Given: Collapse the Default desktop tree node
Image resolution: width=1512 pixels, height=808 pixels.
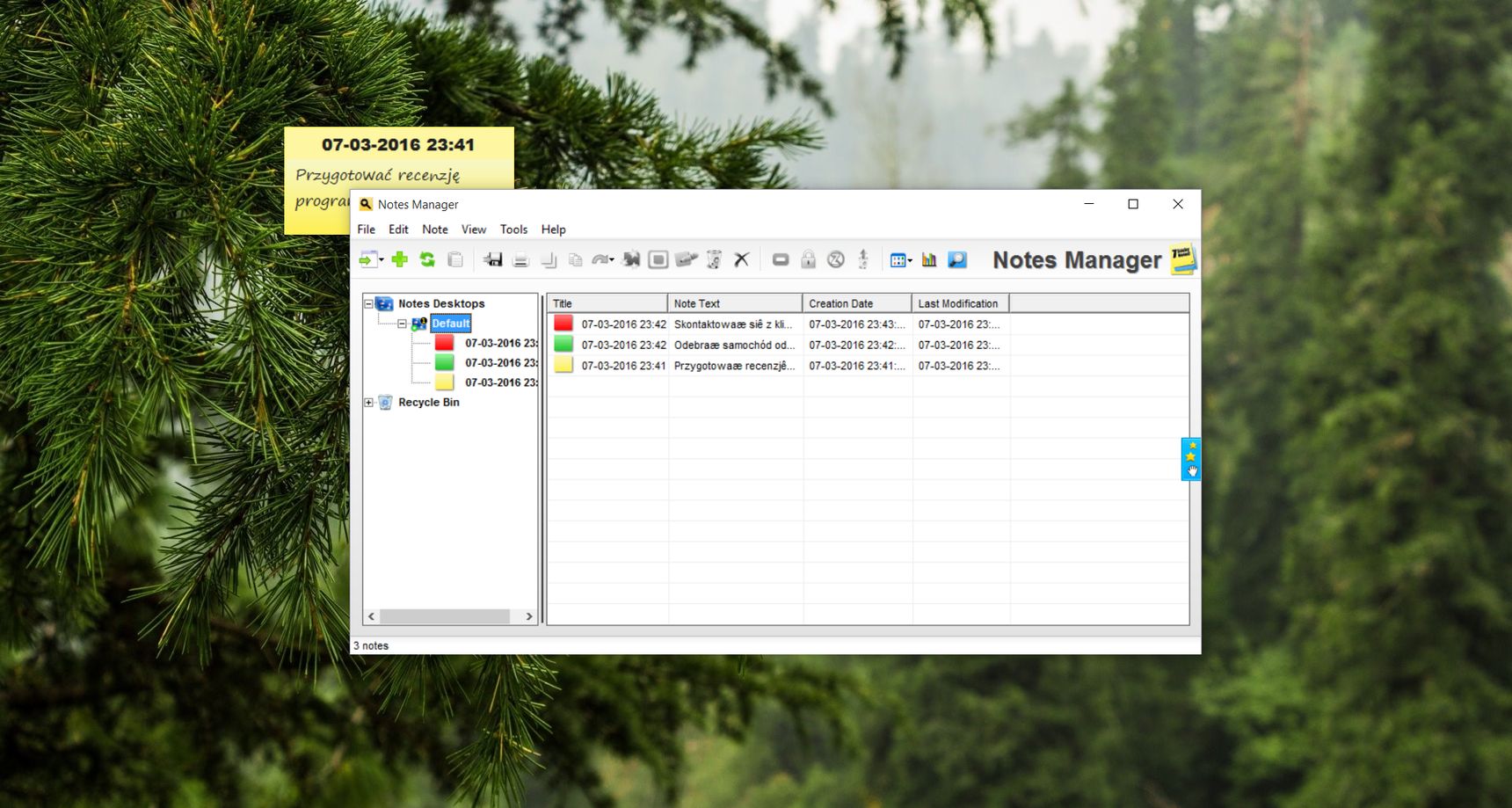Looking at the screenshot, I should coord(402,324).
